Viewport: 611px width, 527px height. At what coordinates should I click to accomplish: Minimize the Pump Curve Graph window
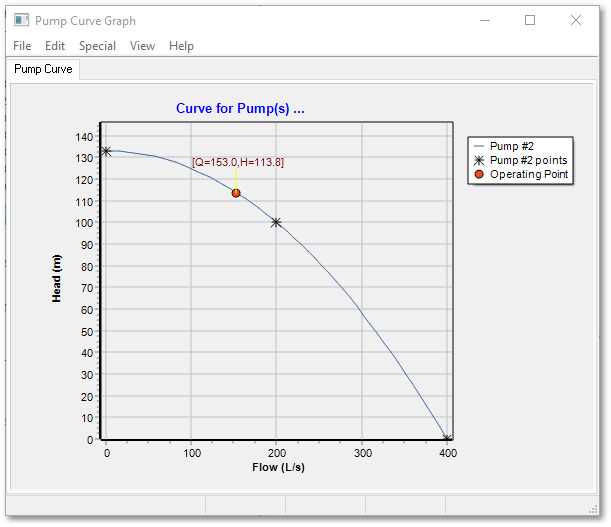tap(485, 20)
